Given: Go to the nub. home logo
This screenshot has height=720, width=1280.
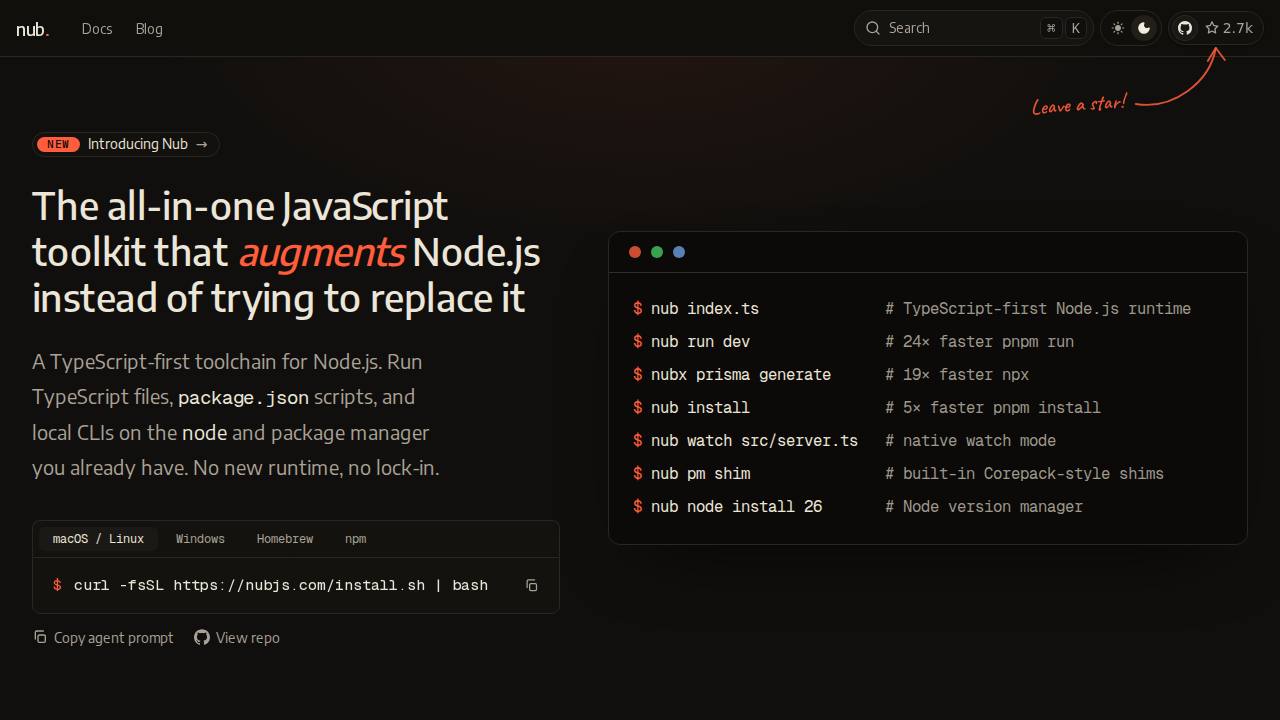Looking at the screenshot, I should pyautogui.click(x=33, y=29).
